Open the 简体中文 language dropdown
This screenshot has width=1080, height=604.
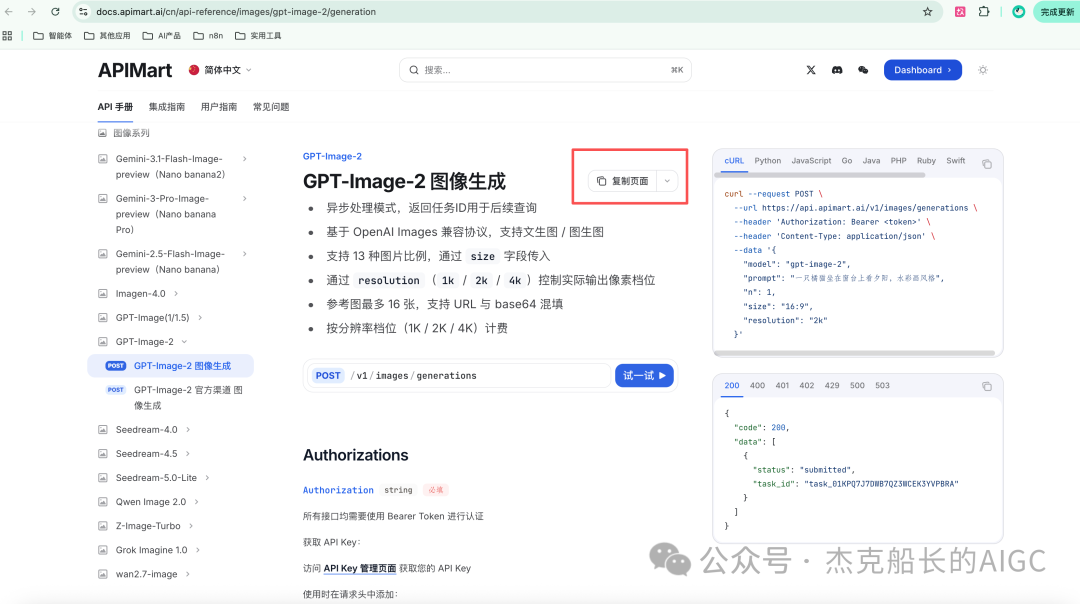(x=220, y=70)
